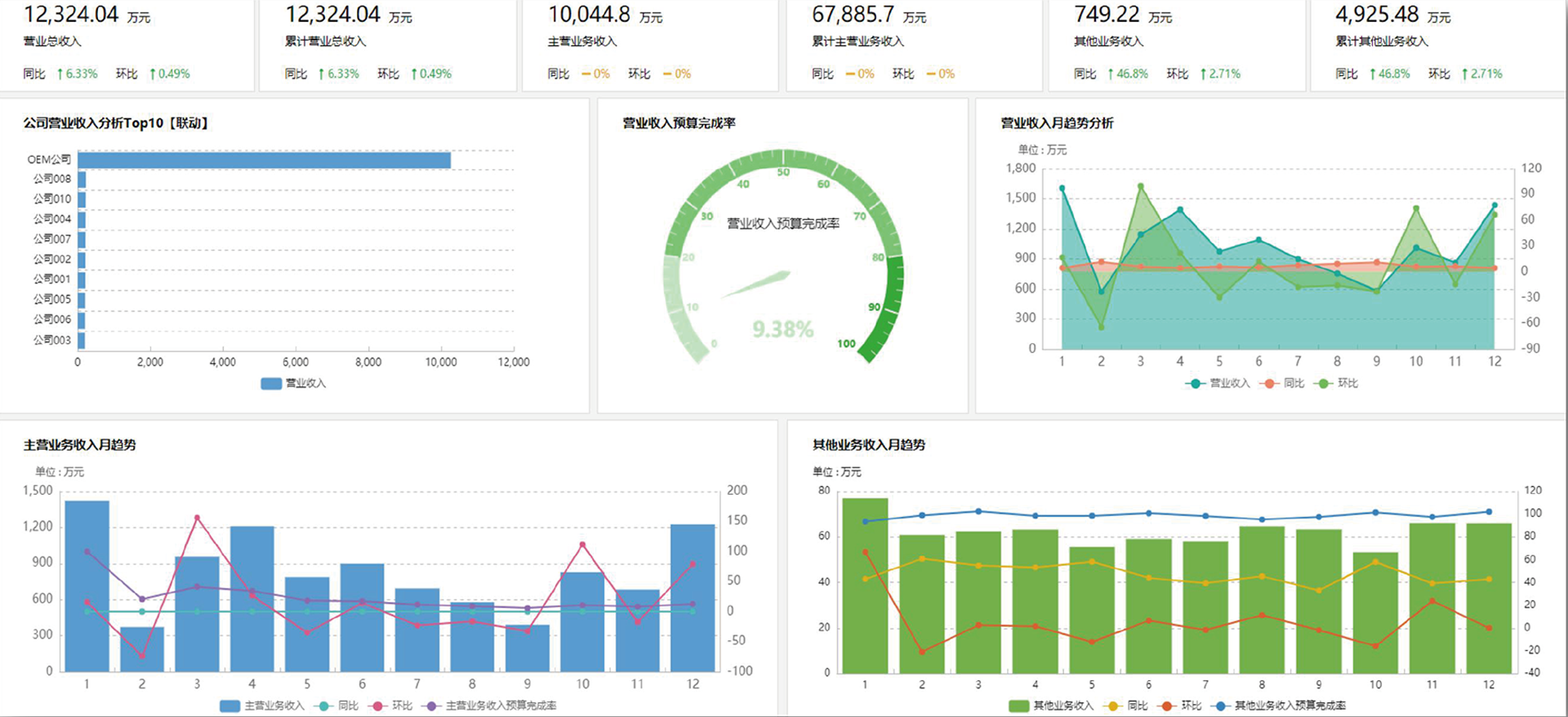Click 公司营业收入分析Top10【联动】 chart title
This screenshot has width=1568, height=717.
(x=117, y=123)
